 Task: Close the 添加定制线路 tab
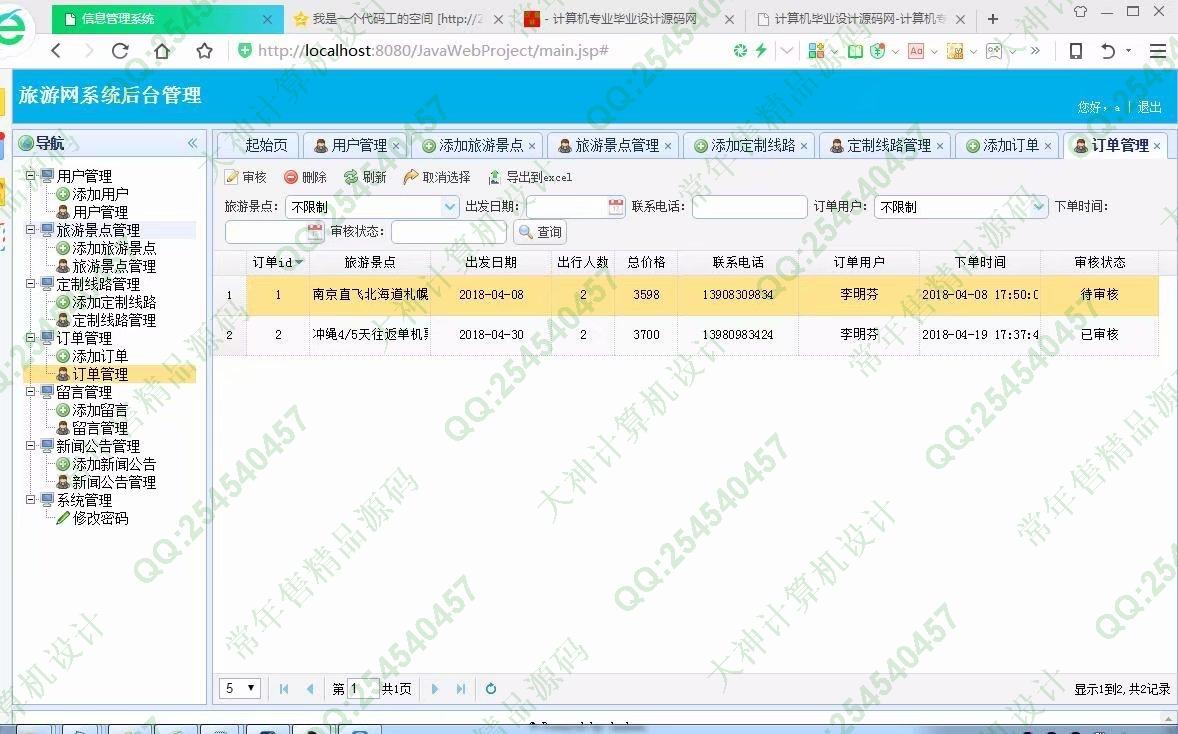pos(804,146)
